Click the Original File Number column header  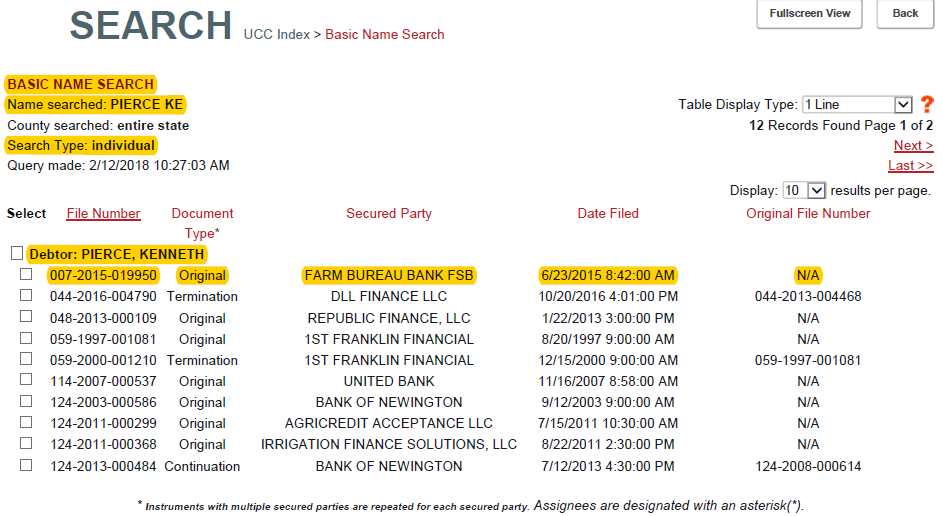pyautogui.click(x=808, y=213)
